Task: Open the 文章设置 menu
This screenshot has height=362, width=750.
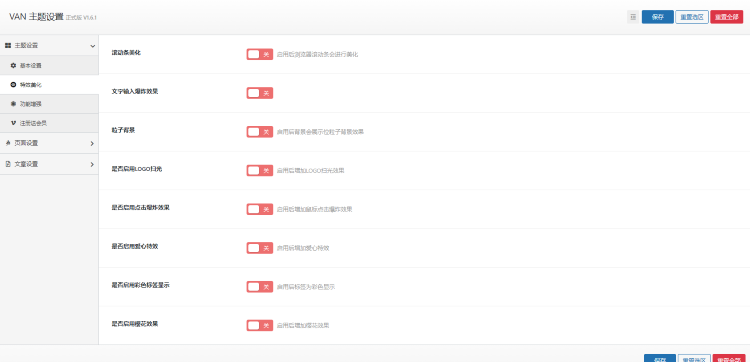Action: coord(49,164)
